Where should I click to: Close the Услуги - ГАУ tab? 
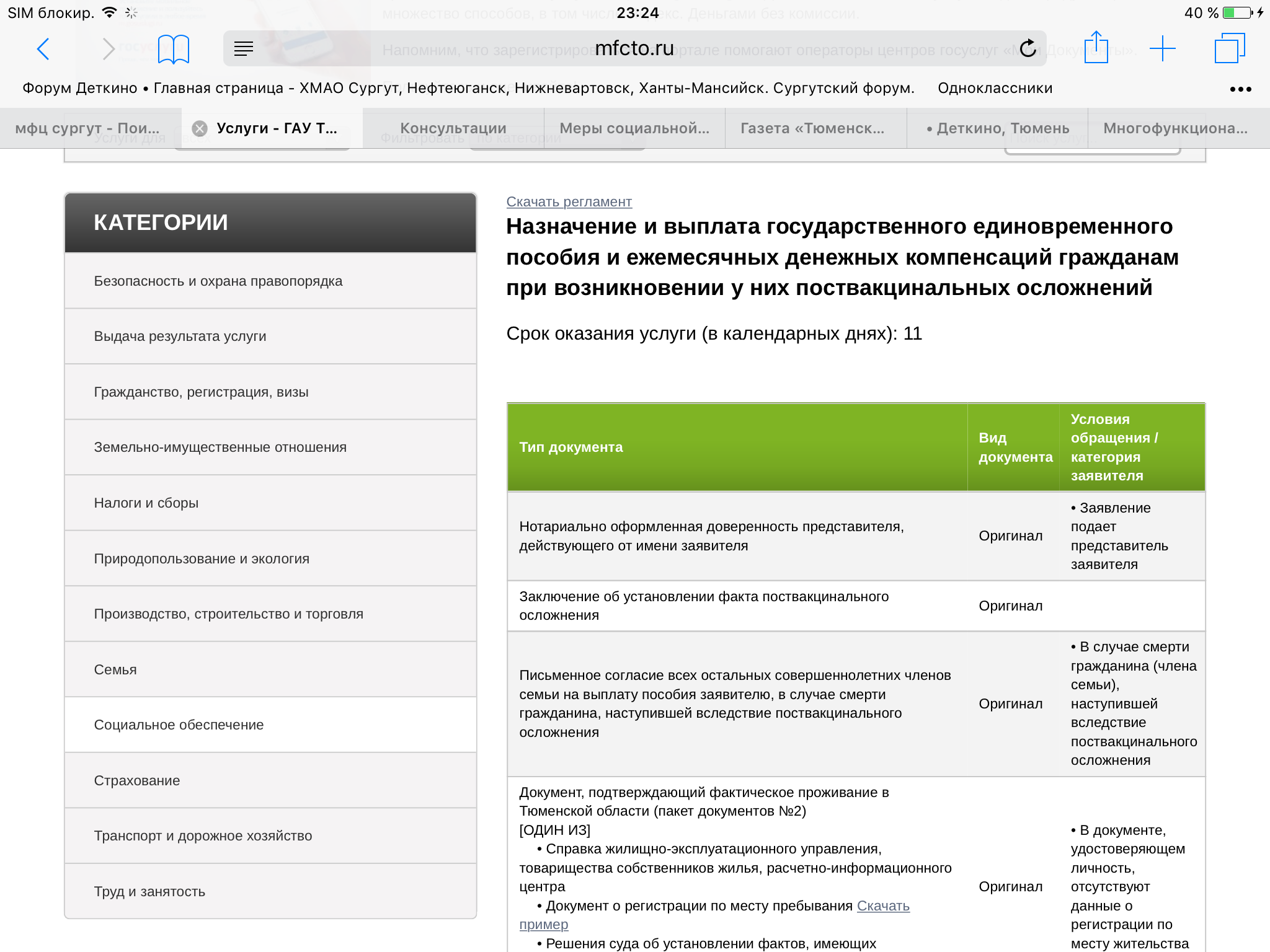[x=200, y=128]
